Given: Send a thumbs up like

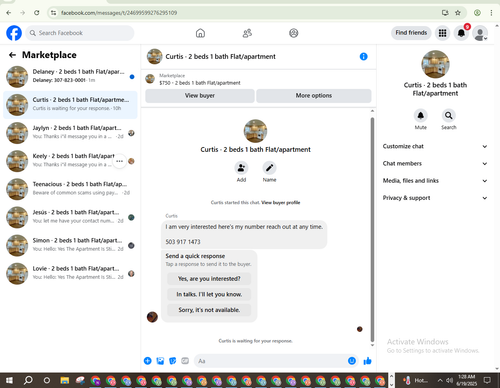Looking at the screenshot, I should [x=367, y=361].
